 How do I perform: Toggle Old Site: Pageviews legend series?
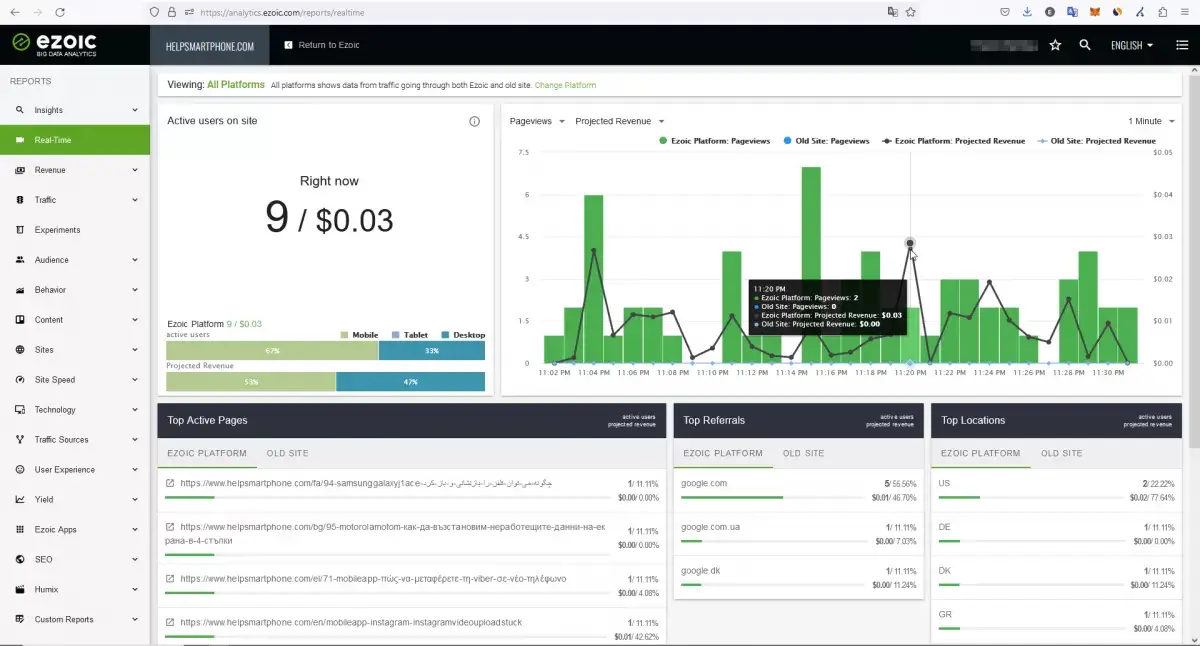(x=826, y=141)
